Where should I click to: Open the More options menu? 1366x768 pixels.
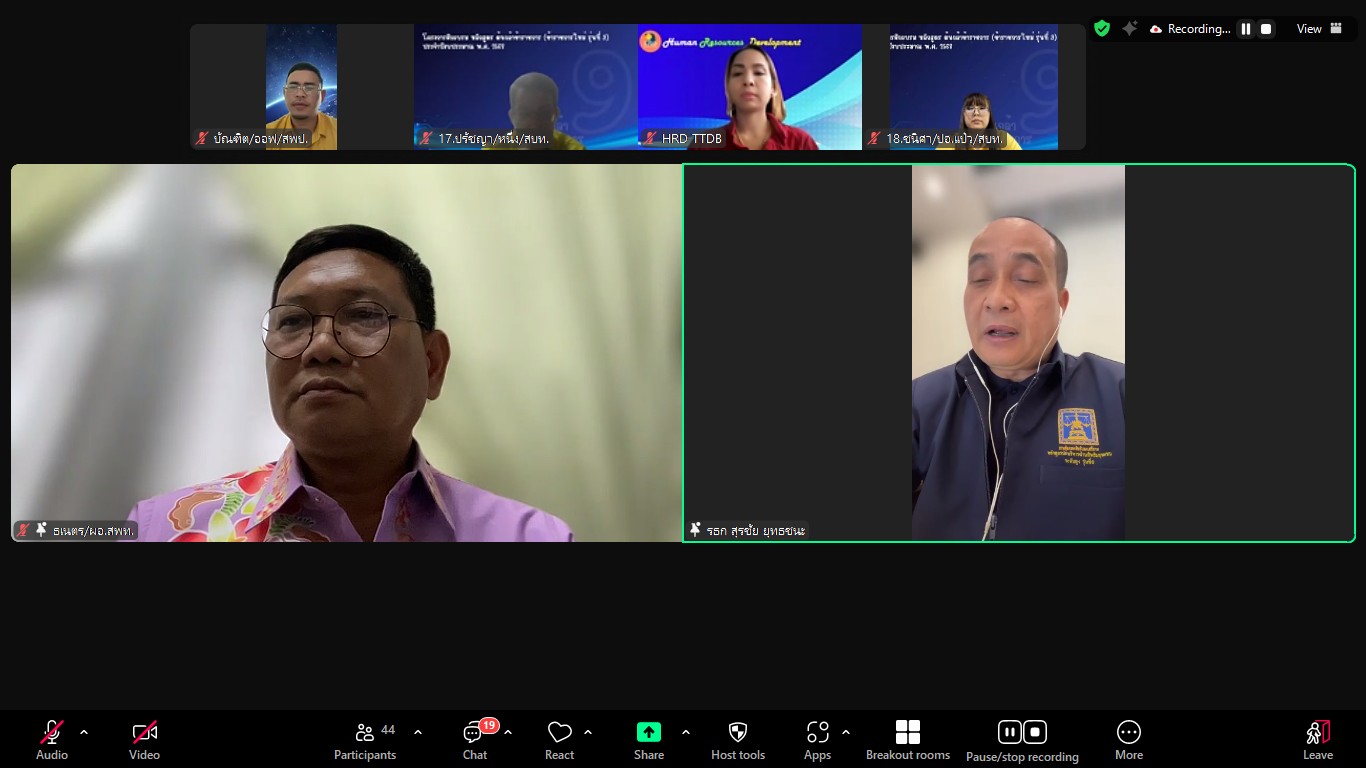pyautogui.click(x=1128, y=741)
